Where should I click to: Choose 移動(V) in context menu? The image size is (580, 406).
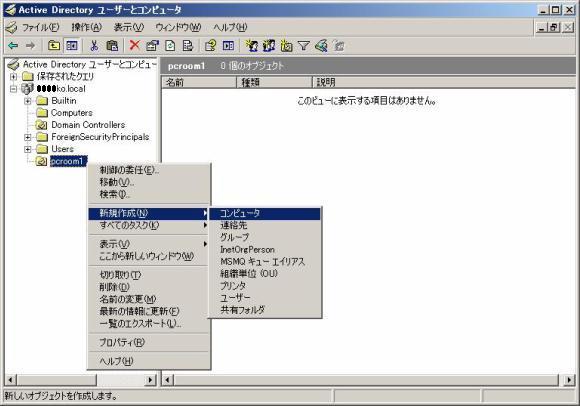(x=149, y=182)
